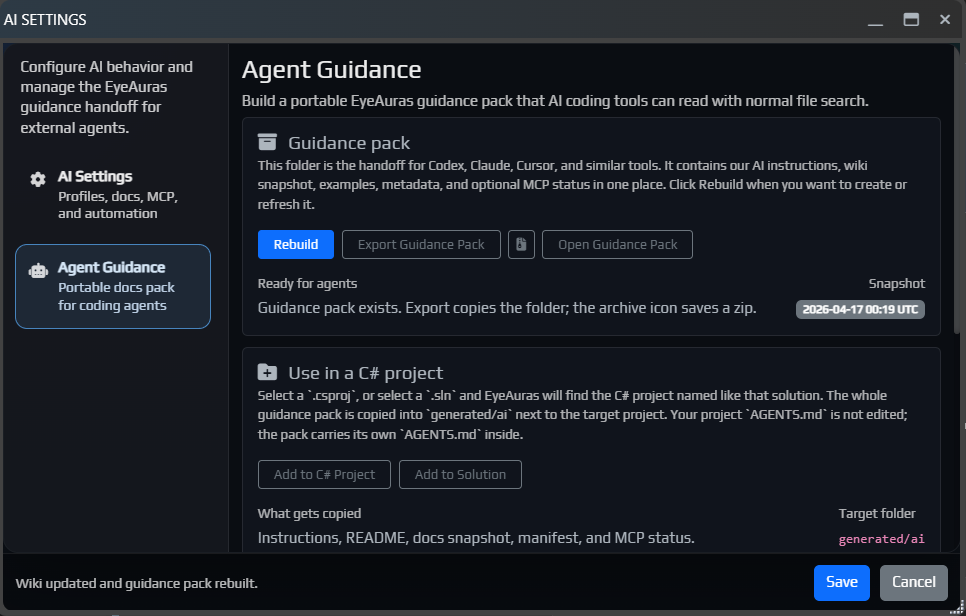Click the robot icon next to Agent Guidance
966x616 pixels.
(37, 268)
